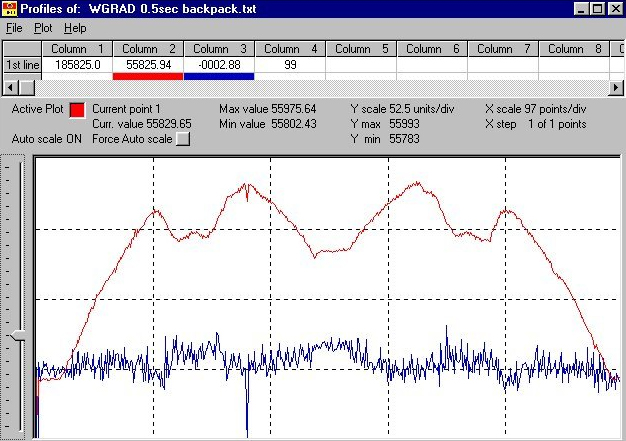Click the red plot bar under Column 2
Image resolution: width=626 pixels, height=441 pixels.
(x=148, y=76)
